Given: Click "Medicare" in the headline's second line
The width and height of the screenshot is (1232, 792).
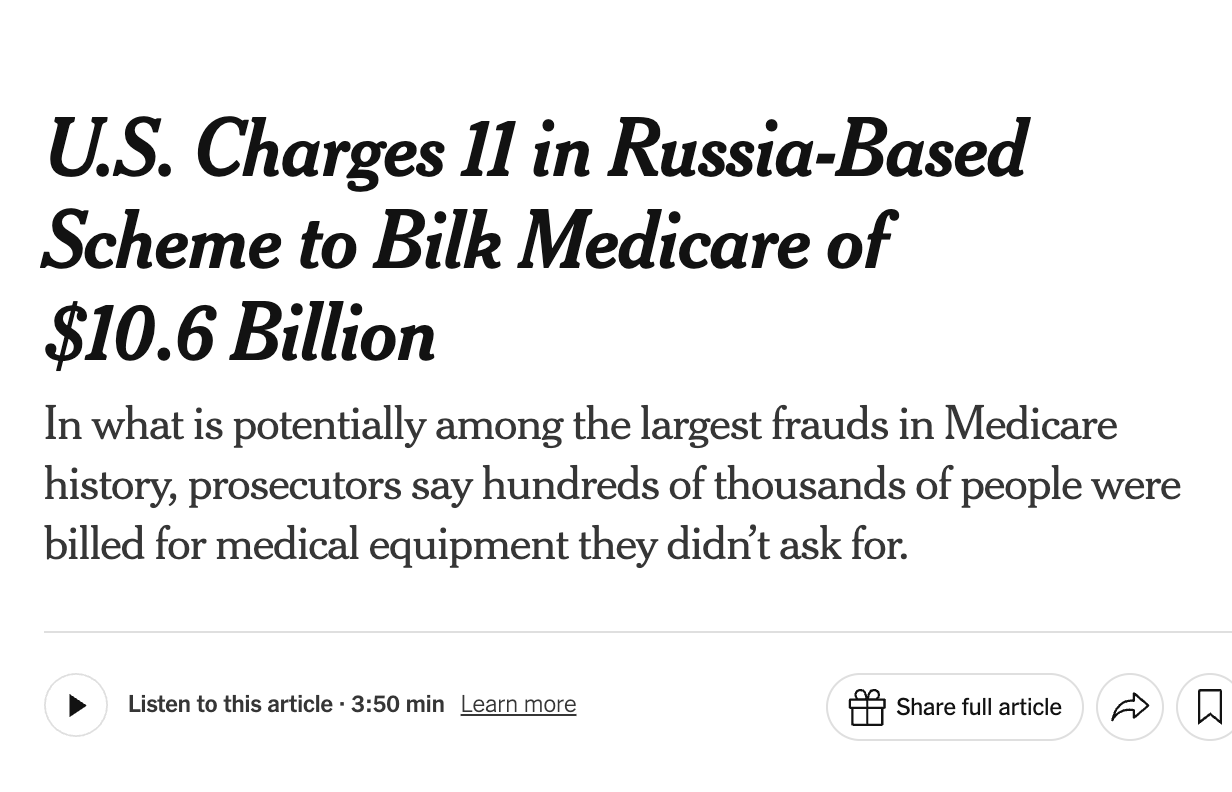Looking at the screenshot, I should [665, 243].
